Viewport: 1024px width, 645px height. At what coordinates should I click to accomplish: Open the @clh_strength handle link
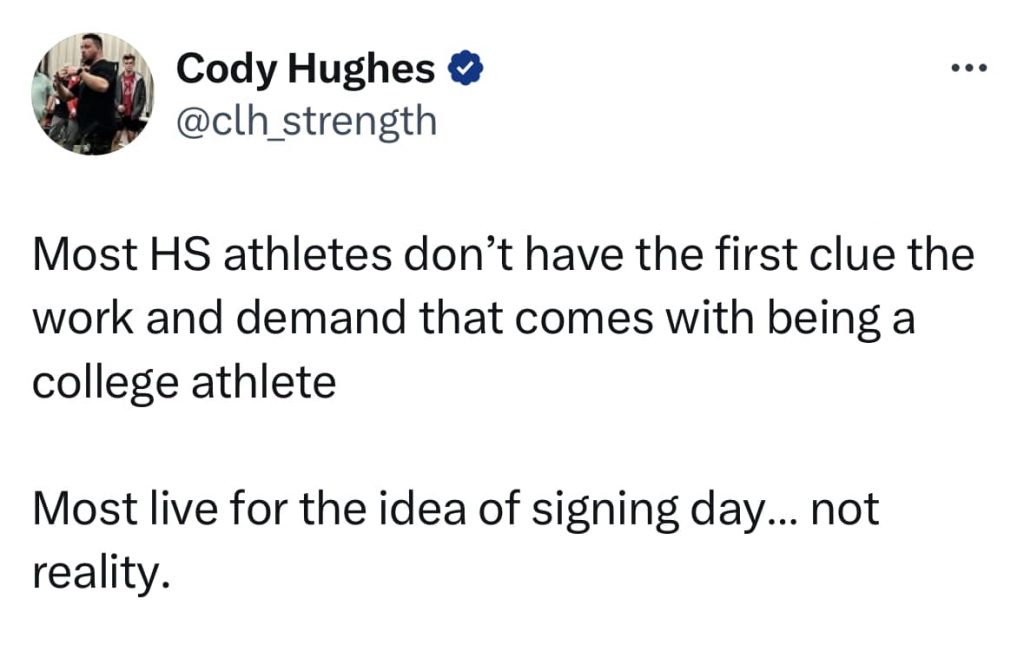tap(306, 121)
